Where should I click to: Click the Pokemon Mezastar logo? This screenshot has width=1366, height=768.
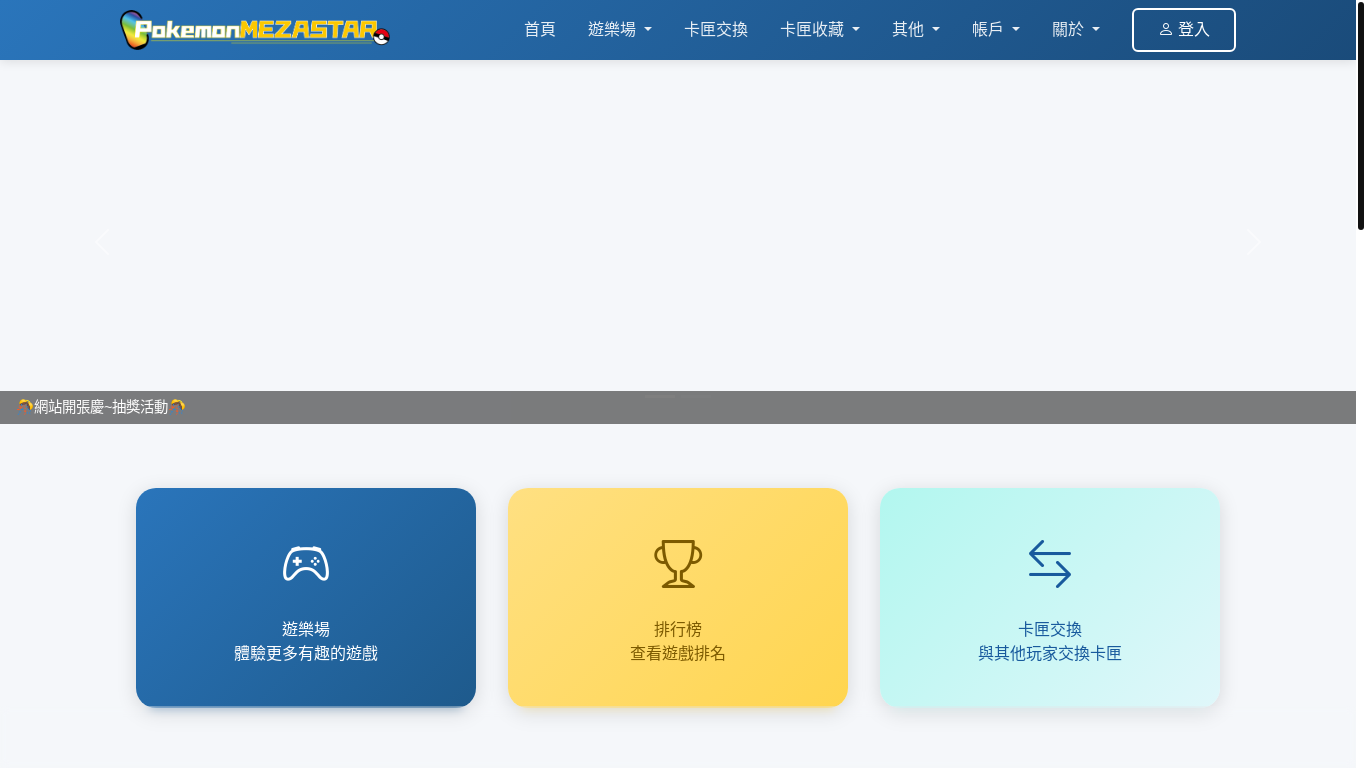255,30
